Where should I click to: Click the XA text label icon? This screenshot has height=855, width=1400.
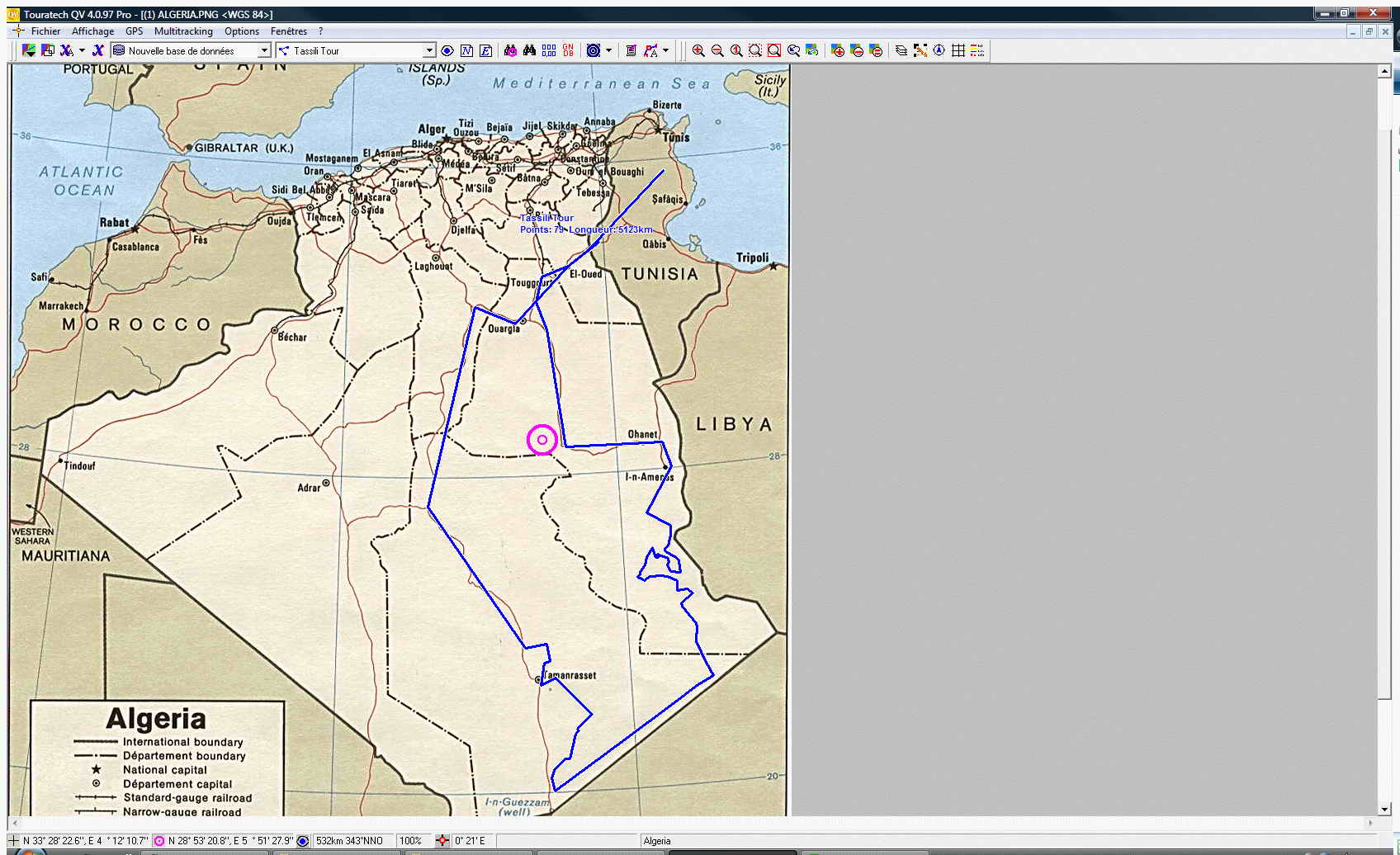pyautogui.click(x=67, y=50)
